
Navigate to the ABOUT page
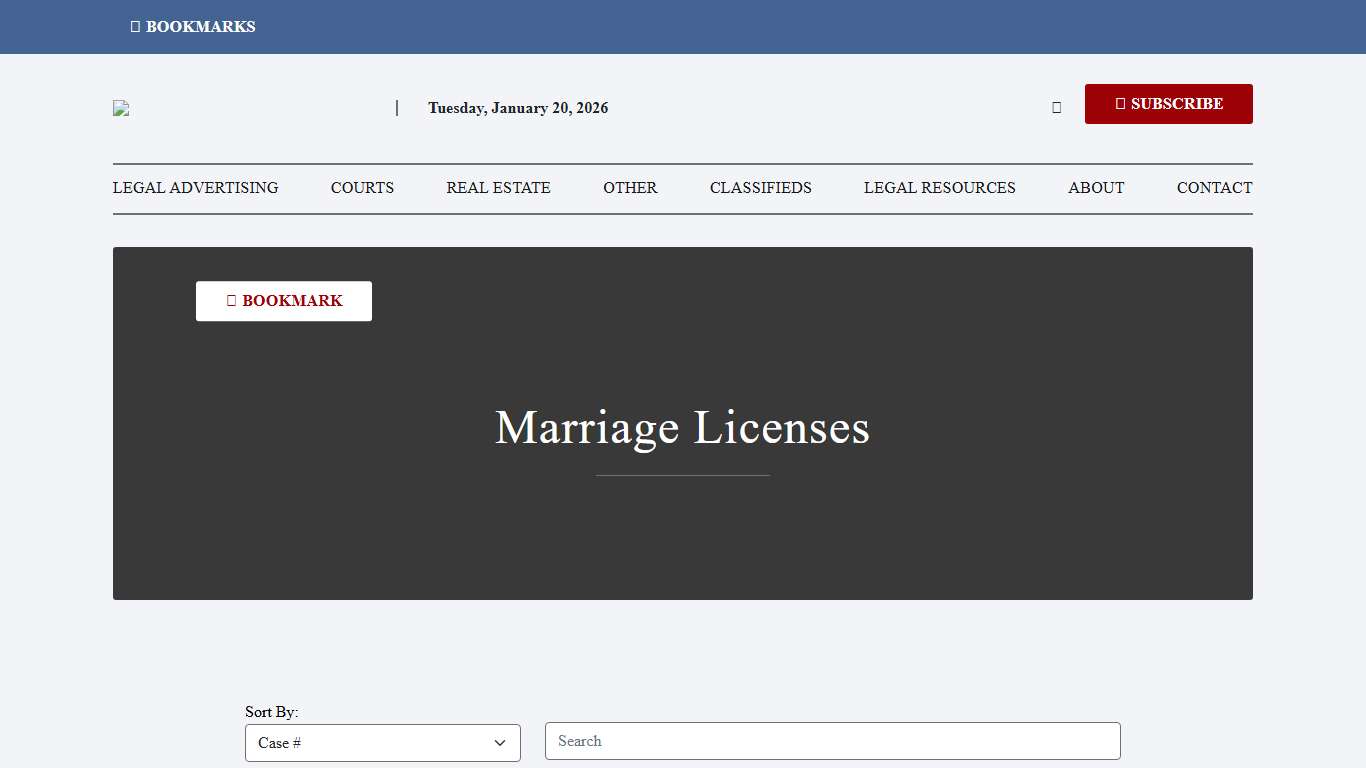point(1096,188)
